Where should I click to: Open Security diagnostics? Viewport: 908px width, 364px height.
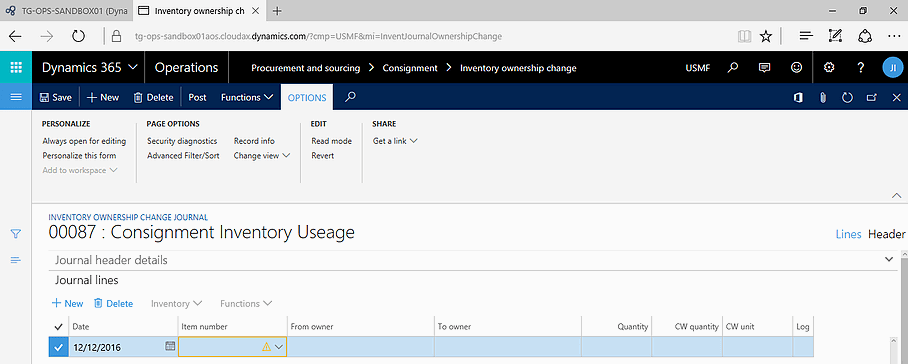pos(182,141)
